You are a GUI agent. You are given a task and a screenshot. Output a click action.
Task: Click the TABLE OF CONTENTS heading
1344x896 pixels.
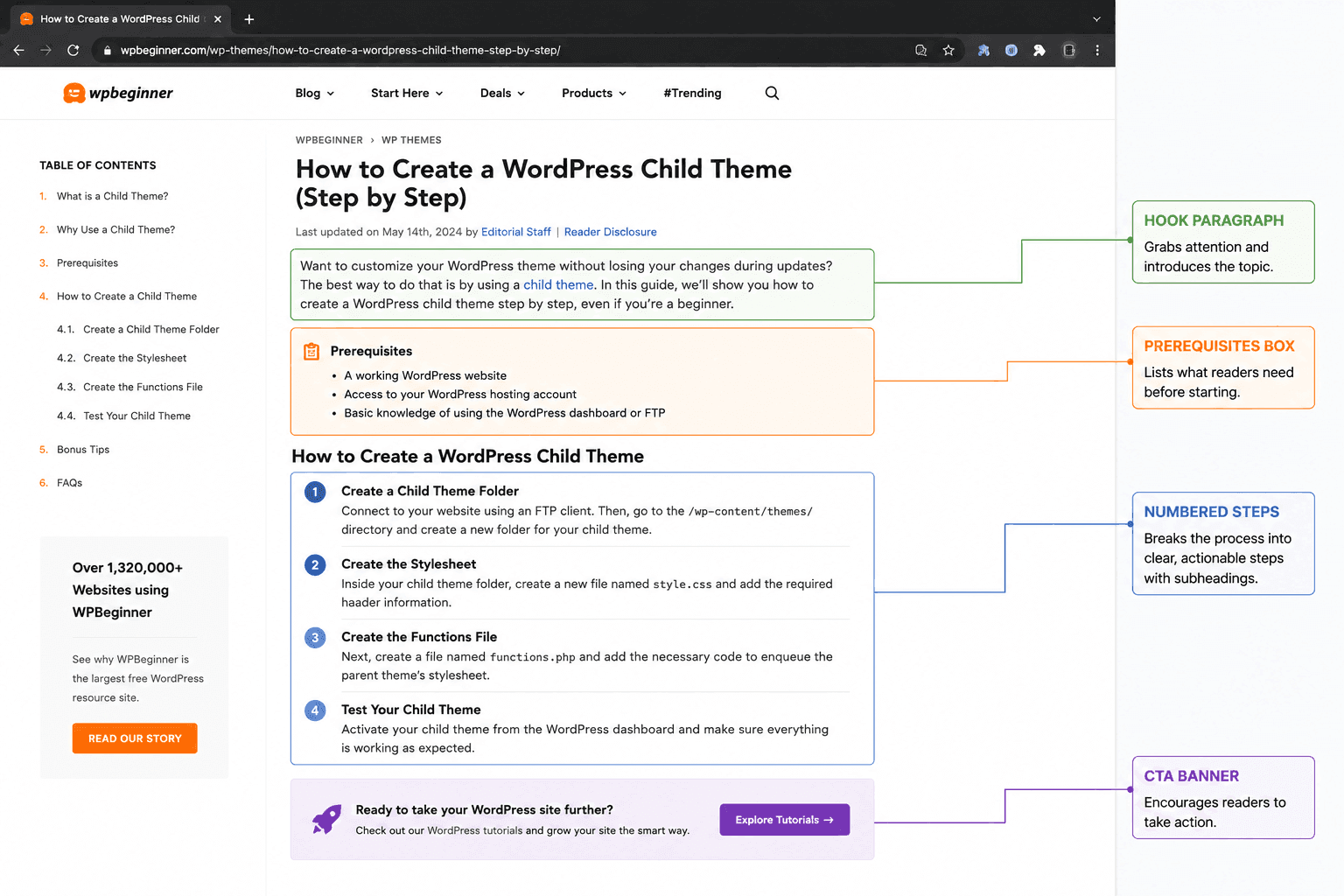pyautogui.click(x=98, y=165)
